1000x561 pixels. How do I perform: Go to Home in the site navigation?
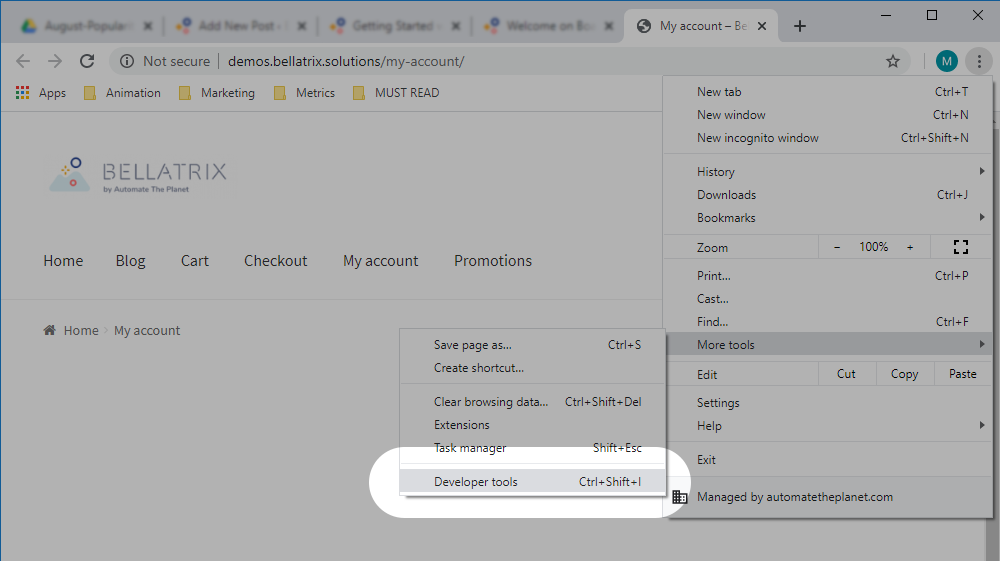(x=63, y=261)
